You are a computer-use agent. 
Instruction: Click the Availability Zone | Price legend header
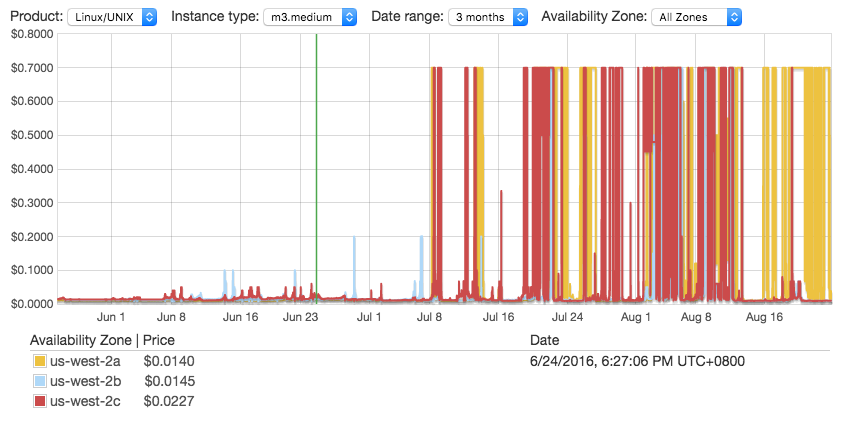pyautogui.click(x=103, y=340)
